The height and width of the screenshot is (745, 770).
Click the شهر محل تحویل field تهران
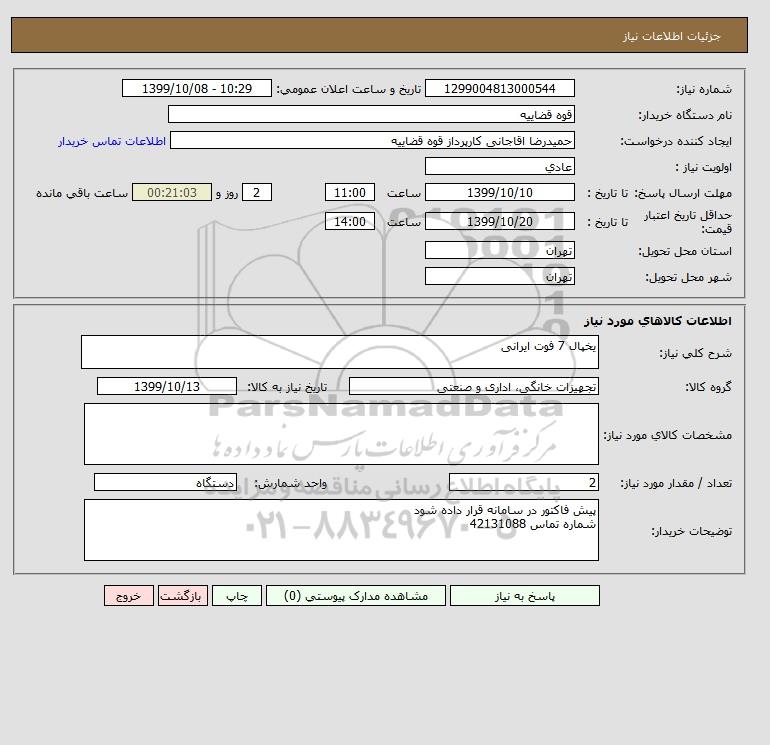[499, 276]
